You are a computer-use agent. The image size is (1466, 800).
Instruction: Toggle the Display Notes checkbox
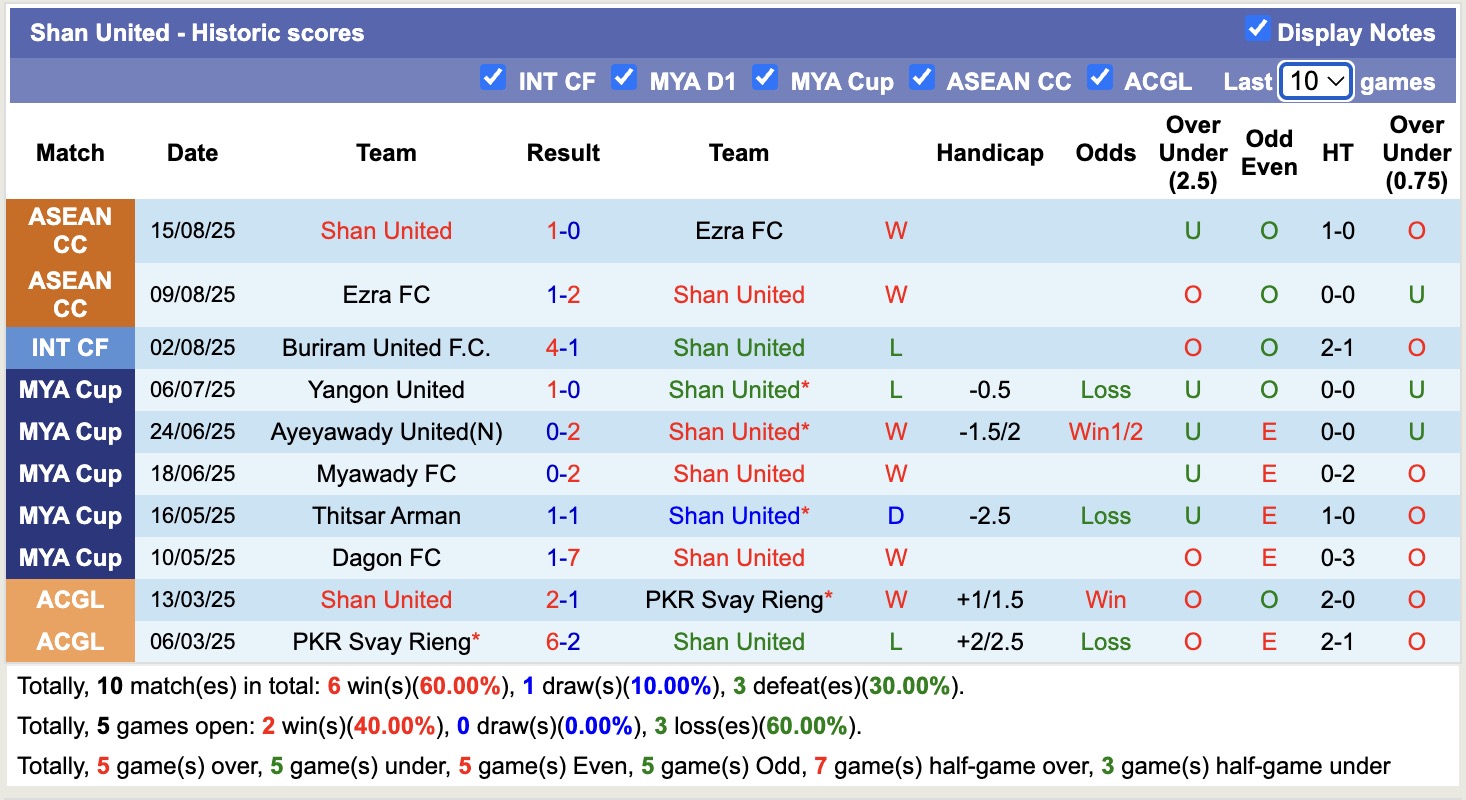pyautogui.click(x=1257, y=31)
